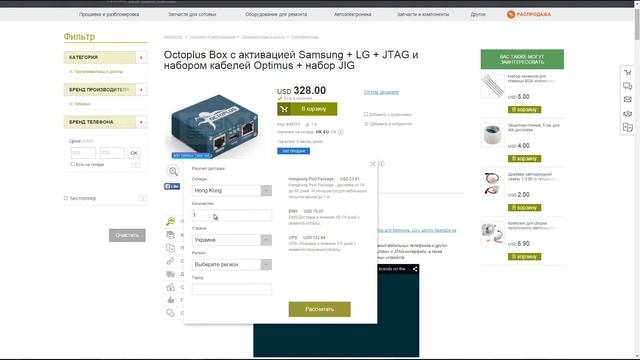Click the chain link tab icon
This screenshot has height=360, width=640.
[x=171, y=261]
